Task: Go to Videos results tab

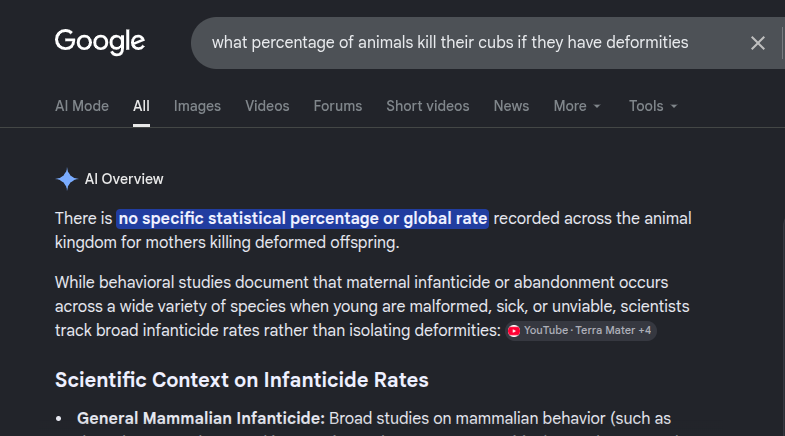Action: [267, 106]
